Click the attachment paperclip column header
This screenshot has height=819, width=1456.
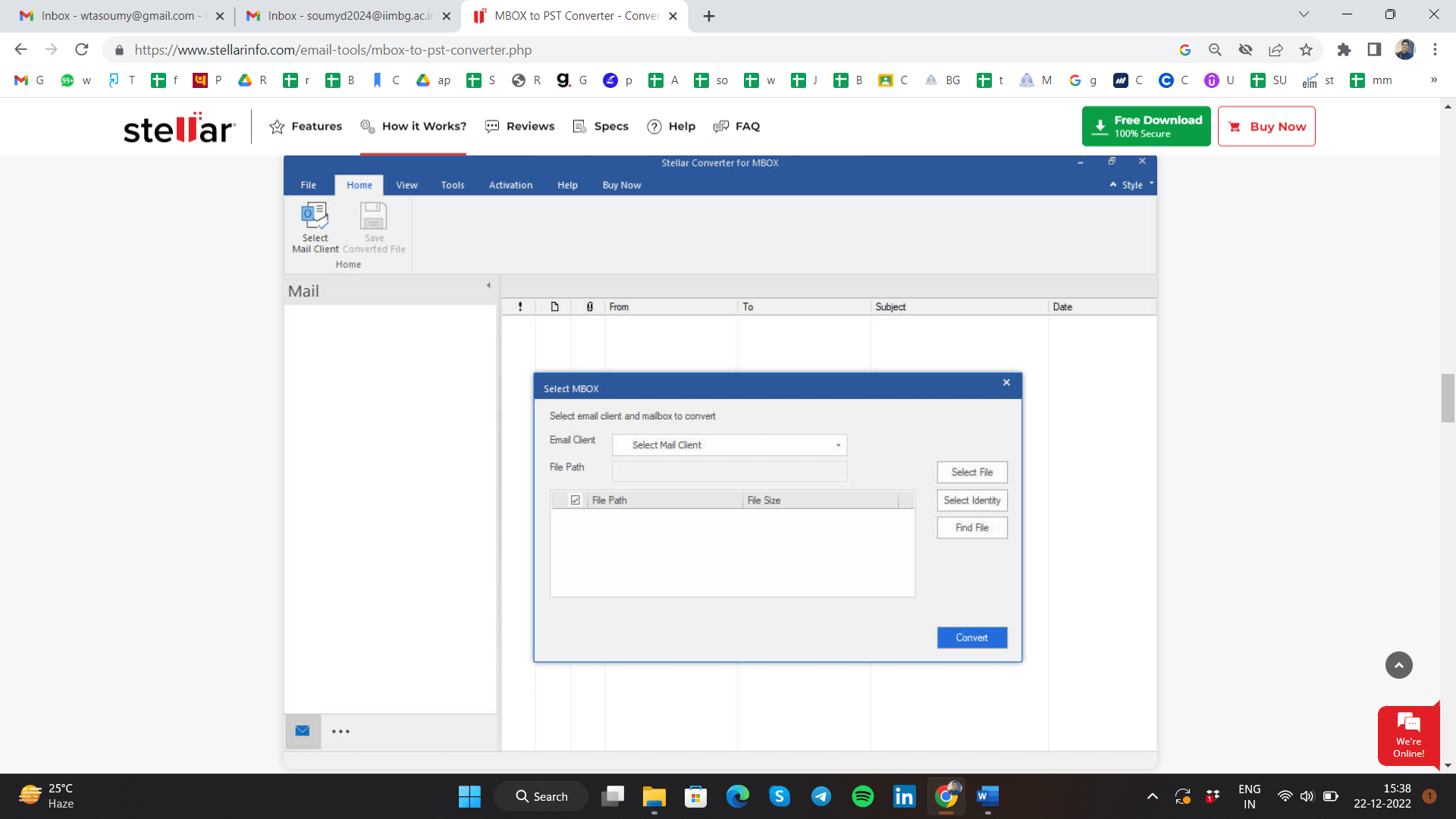[589, 307]
